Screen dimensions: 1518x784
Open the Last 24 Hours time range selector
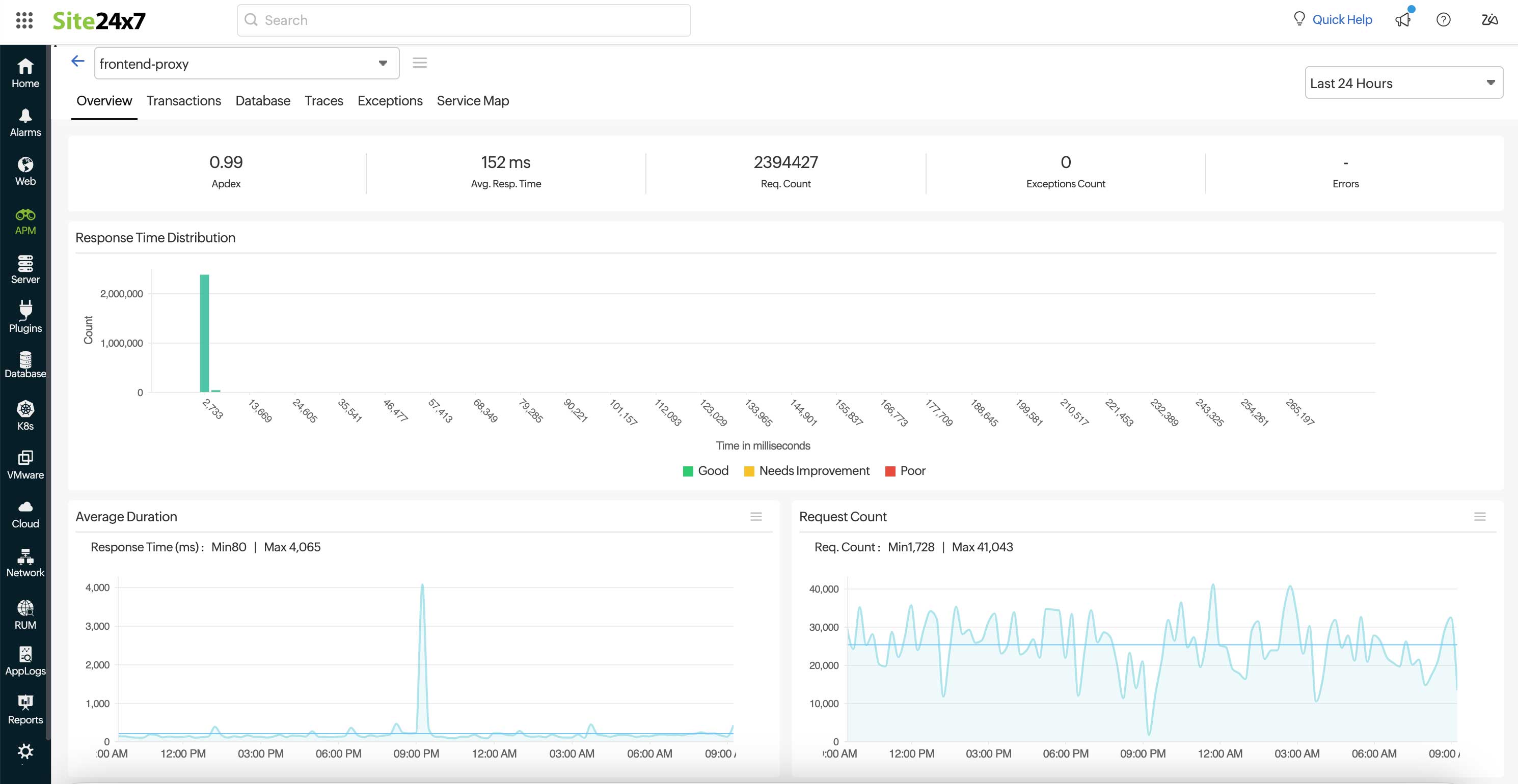pos(1403,82)
